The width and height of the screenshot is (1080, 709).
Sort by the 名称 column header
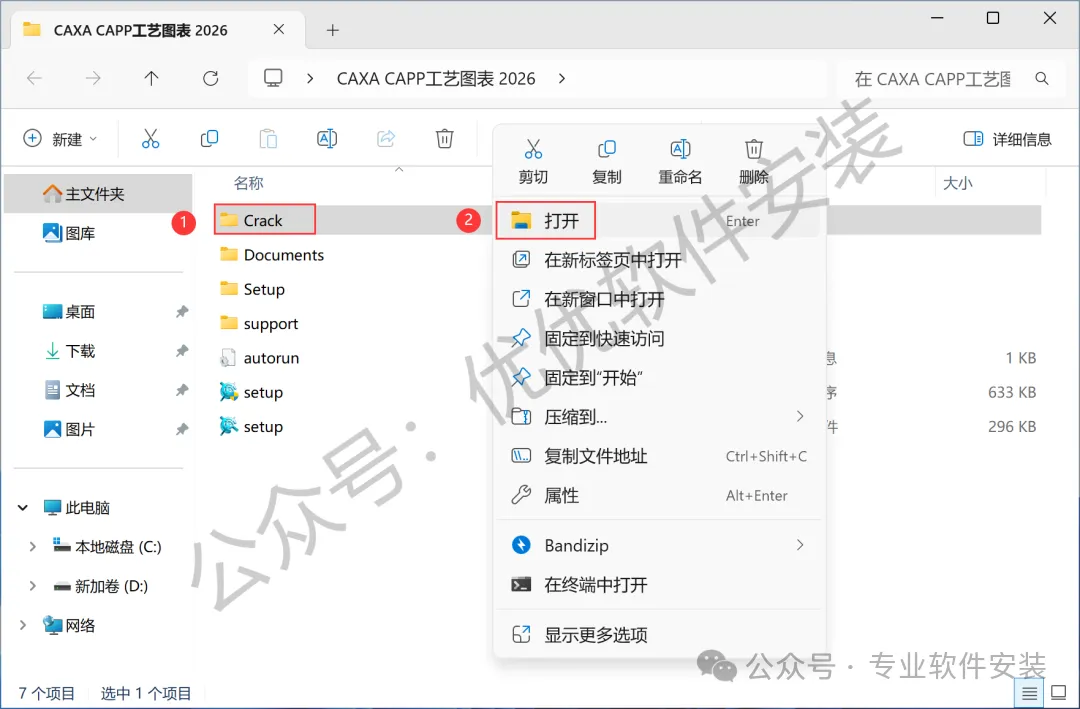tap(249, 183)
